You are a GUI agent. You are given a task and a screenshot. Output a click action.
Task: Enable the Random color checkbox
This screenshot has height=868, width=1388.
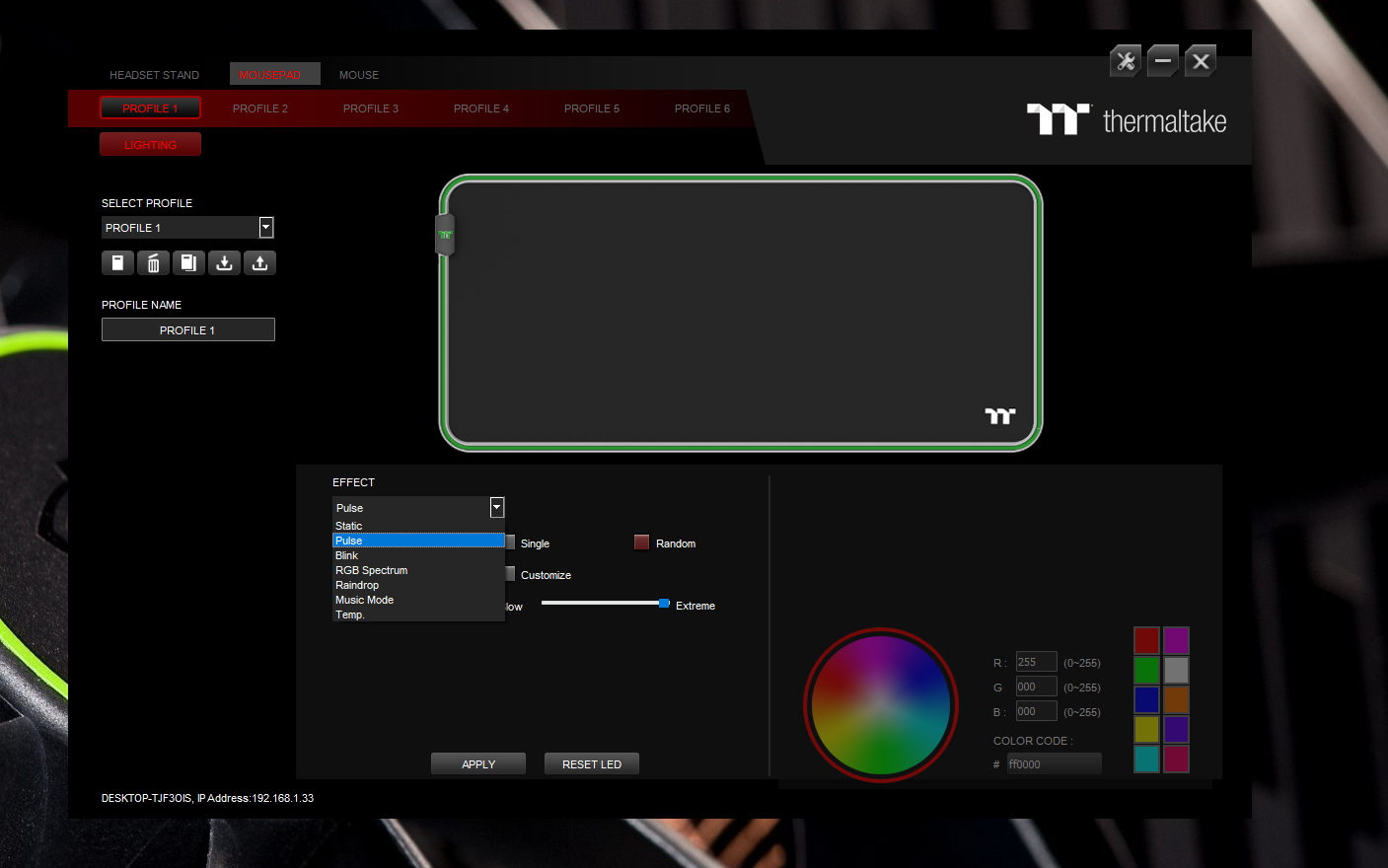click(x=641, y=542)
